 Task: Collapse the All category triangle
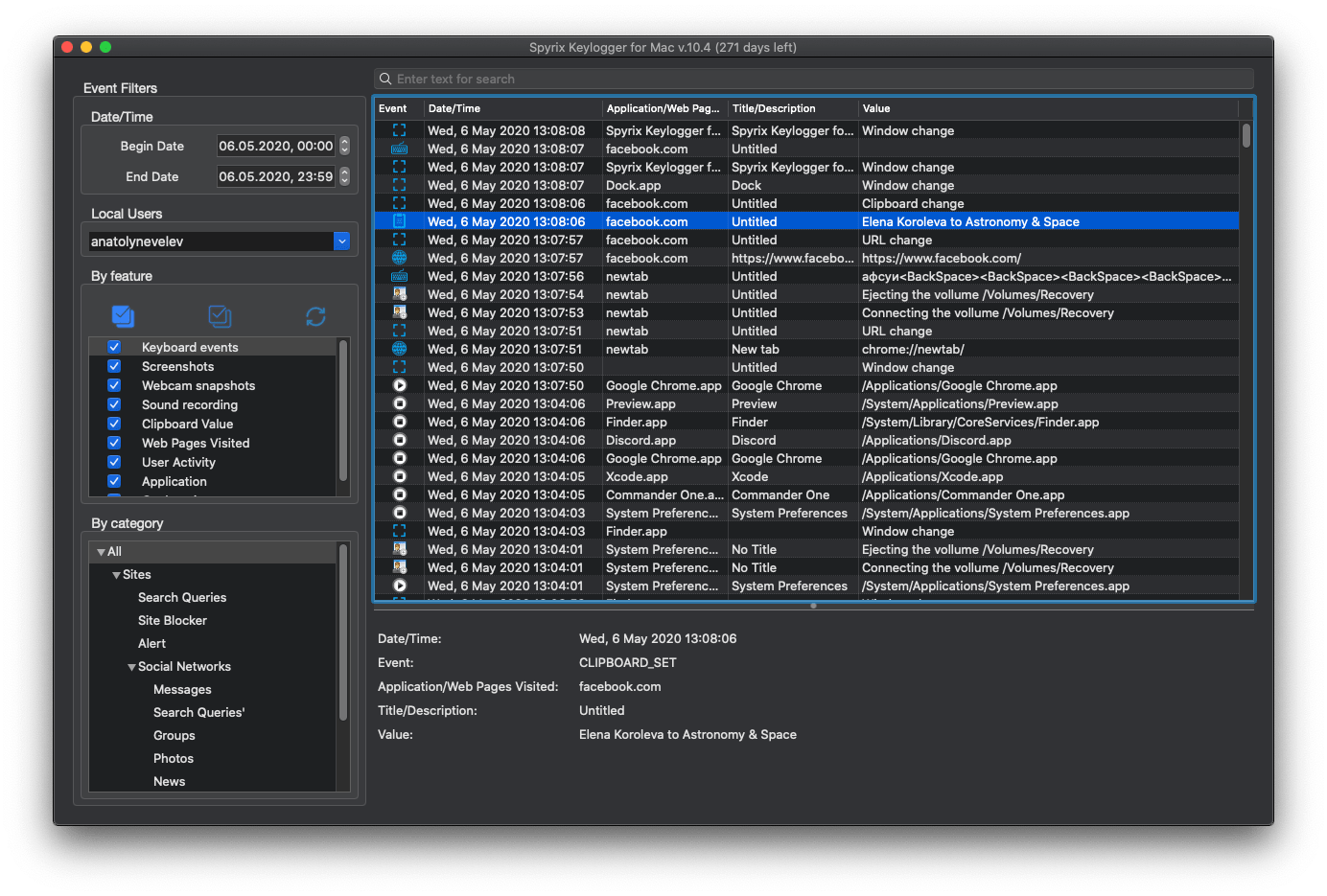[x=101, y=552]
